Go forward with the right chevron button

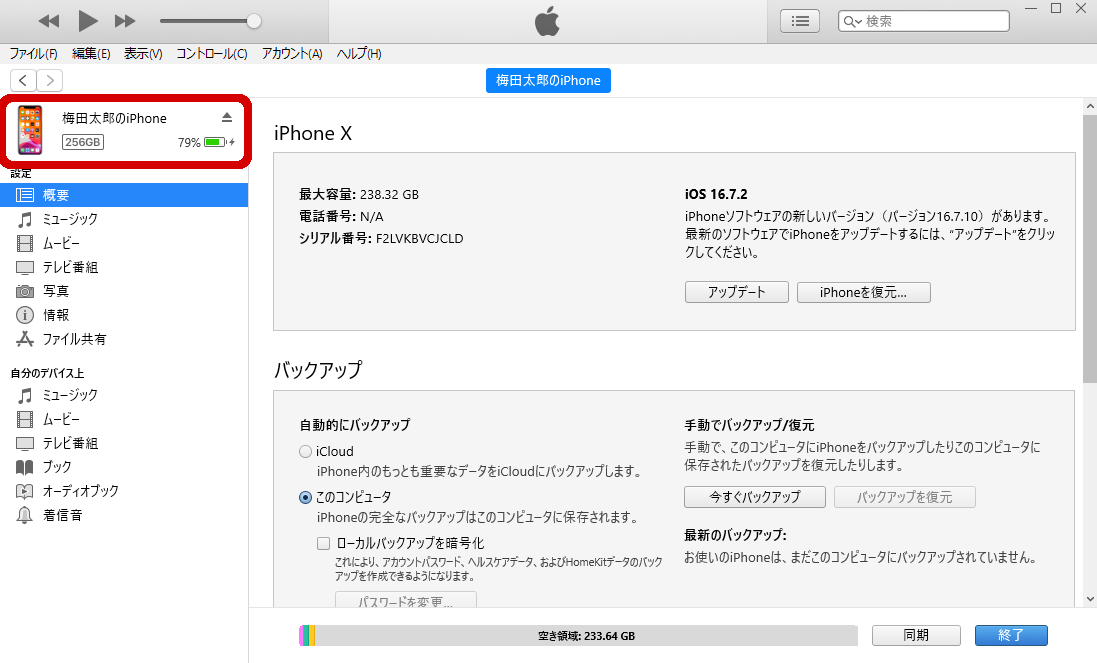tap(50, 80)
